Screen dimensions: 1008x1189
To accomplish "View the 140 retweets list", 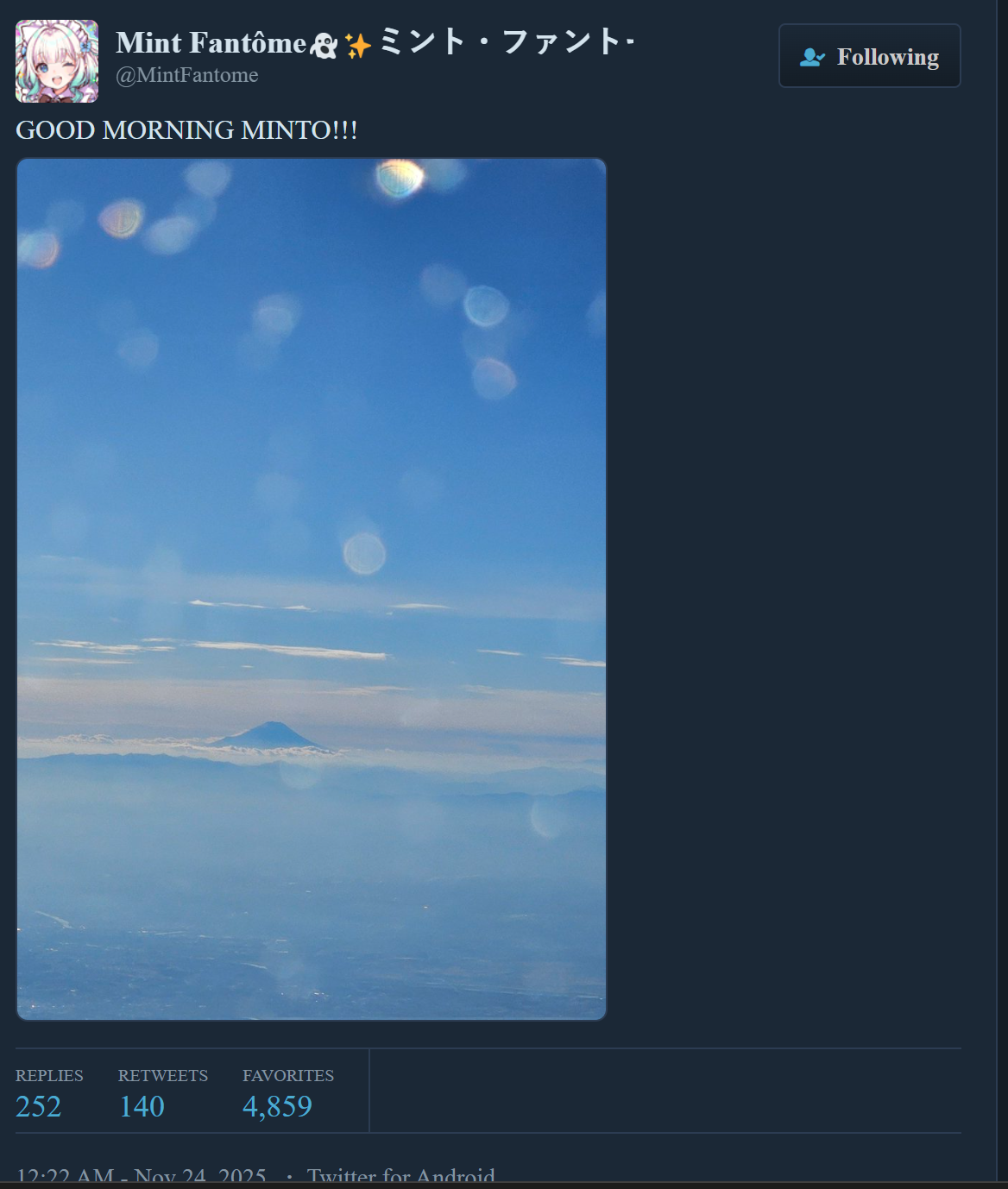I will point(142,1106).
